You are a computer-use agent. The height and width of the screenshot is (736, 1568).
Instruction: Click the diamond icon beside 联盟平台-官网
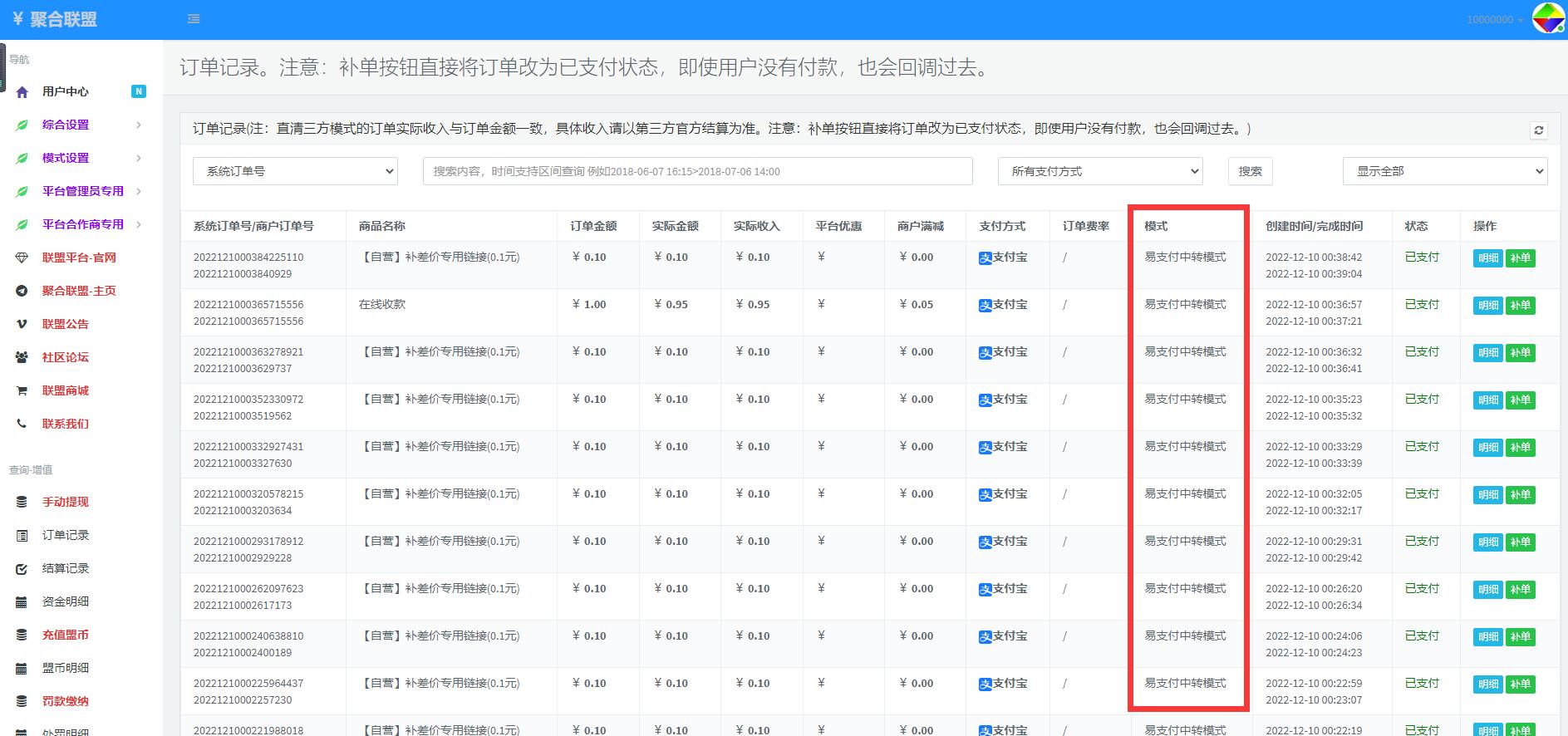point(22,258)
